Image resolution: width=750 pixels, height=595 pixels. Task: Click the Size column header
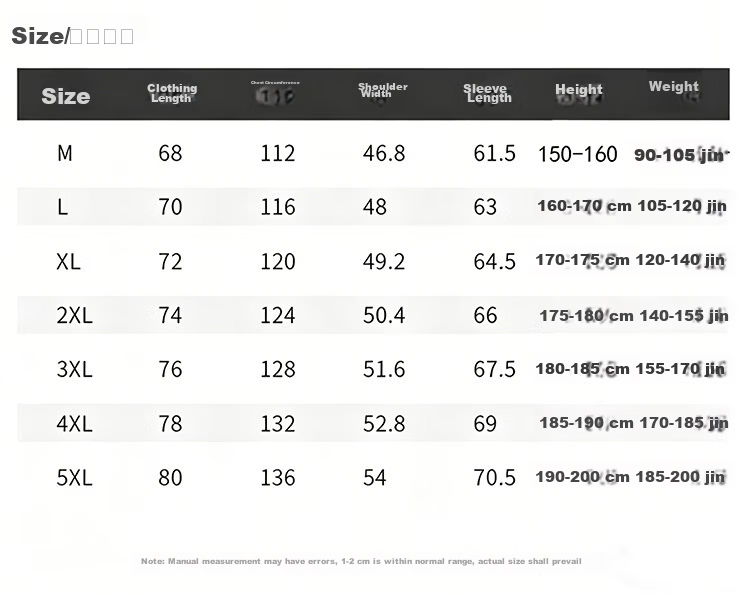coord(66,96)
